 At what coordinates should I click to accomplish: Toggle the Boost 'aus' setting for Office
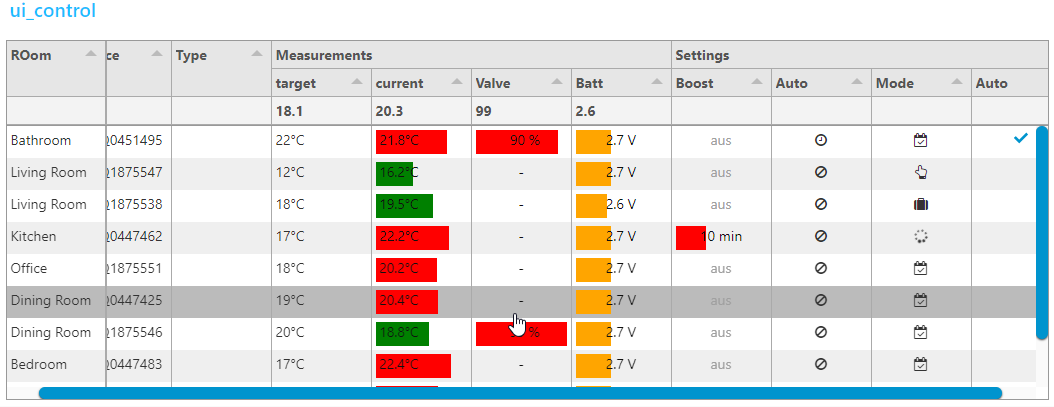[721, 269]
